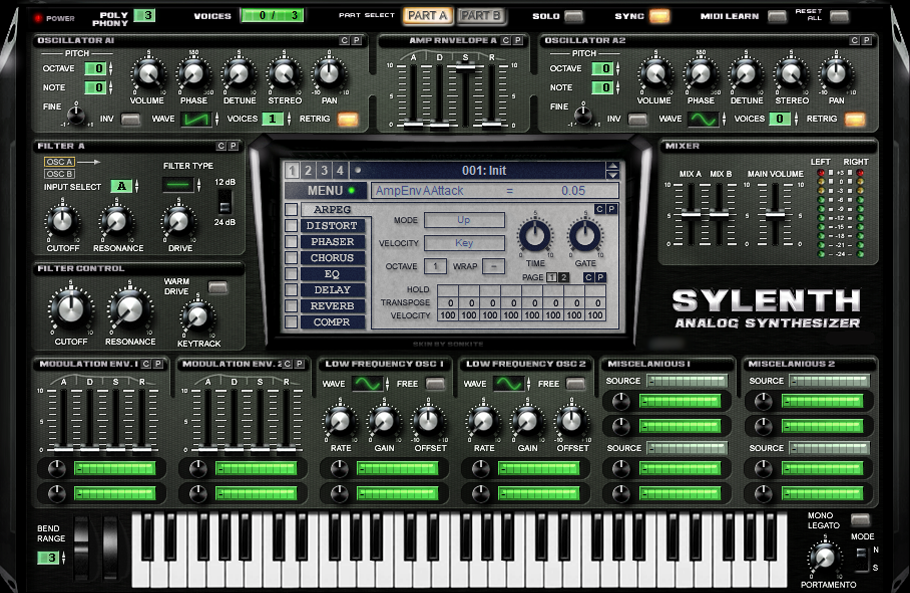Enable the Distort effect checkbox
The height and width of the screenshot is (593, 910).
(x=291, y=226)
